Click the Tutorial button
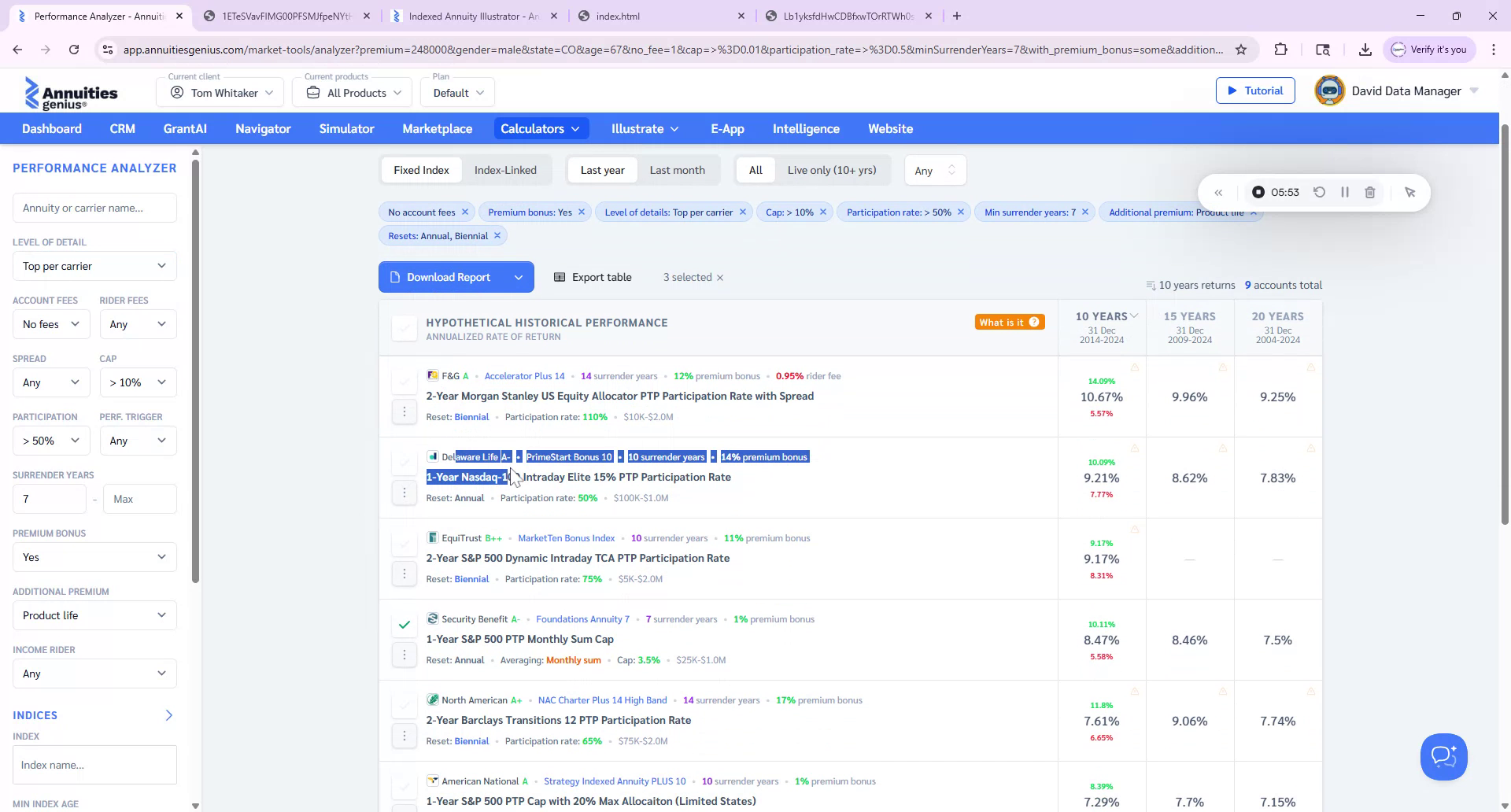This screenshot has width=1511, height=812. [x=1255, y=90]
